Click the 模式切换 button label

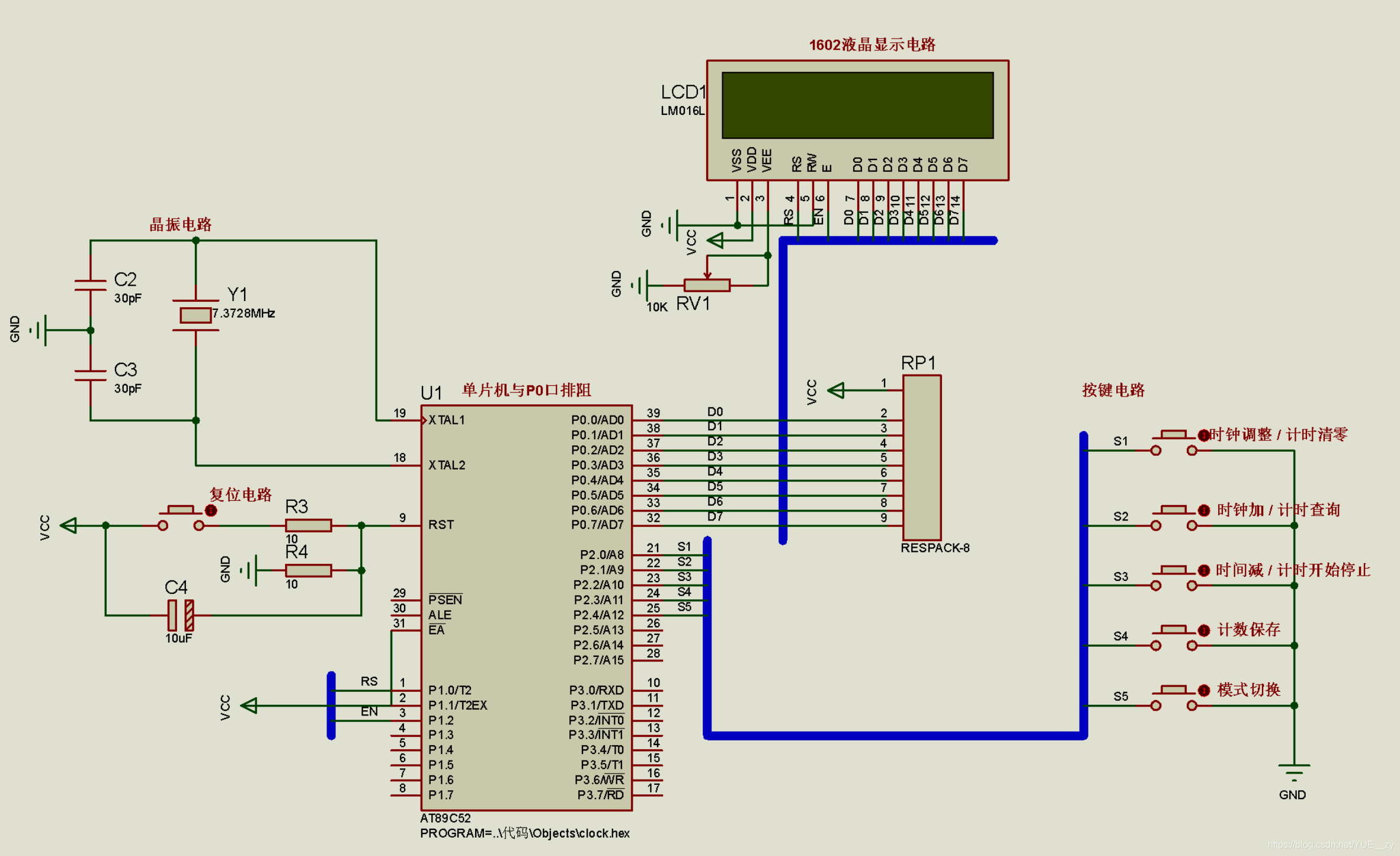1248,689
